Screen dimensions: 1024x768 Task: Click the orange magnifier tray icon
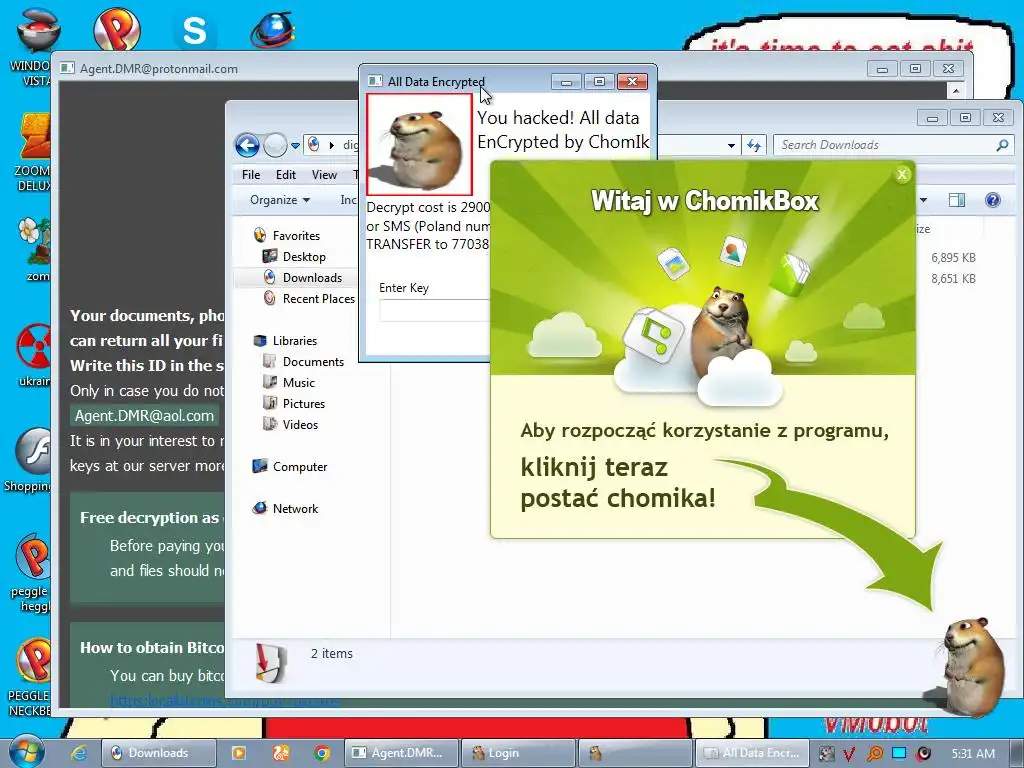[874, 754]
